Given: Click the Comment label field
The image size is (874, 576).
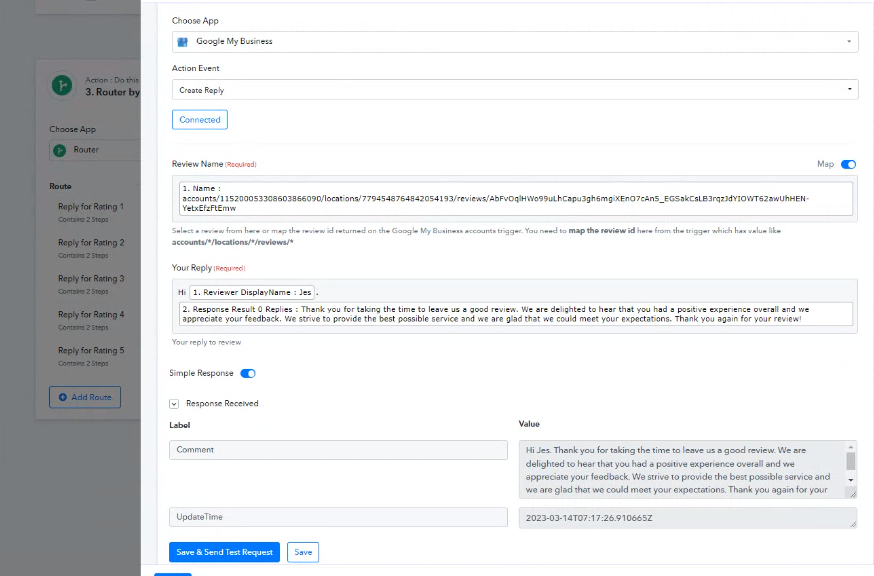Looking at the screenshot, I should pyautogui.click(x=338, y=450).
